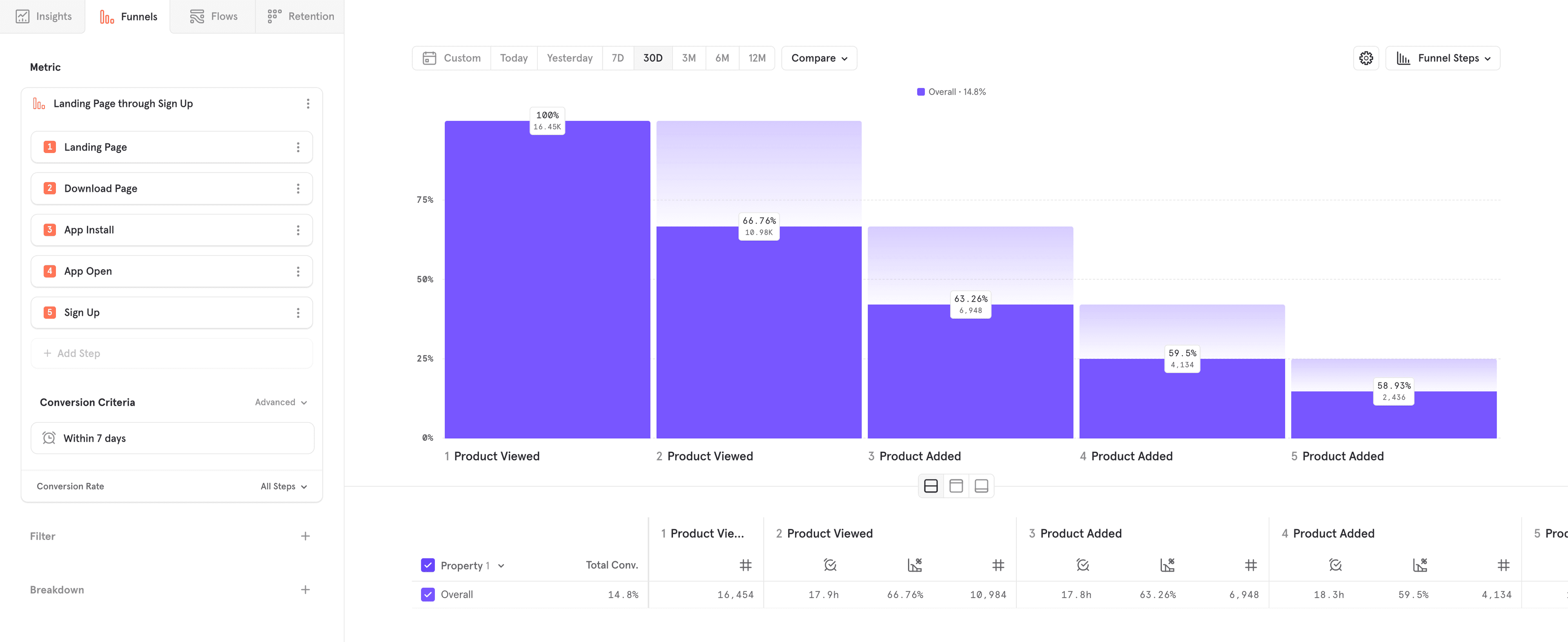1568x642 pixels.
Task: Open the Landing Page through Sign Up funnel menu
Action: click(x=308, y=103)
